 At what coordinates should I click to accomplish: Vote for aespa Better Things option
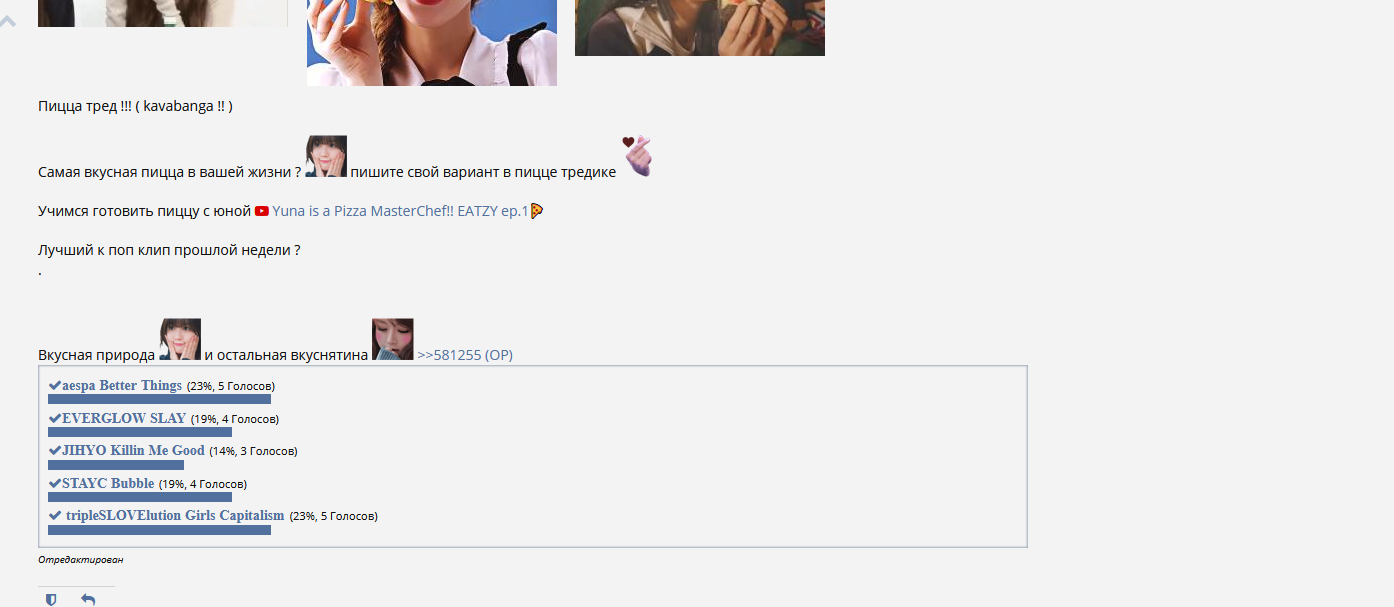[115, 385]
